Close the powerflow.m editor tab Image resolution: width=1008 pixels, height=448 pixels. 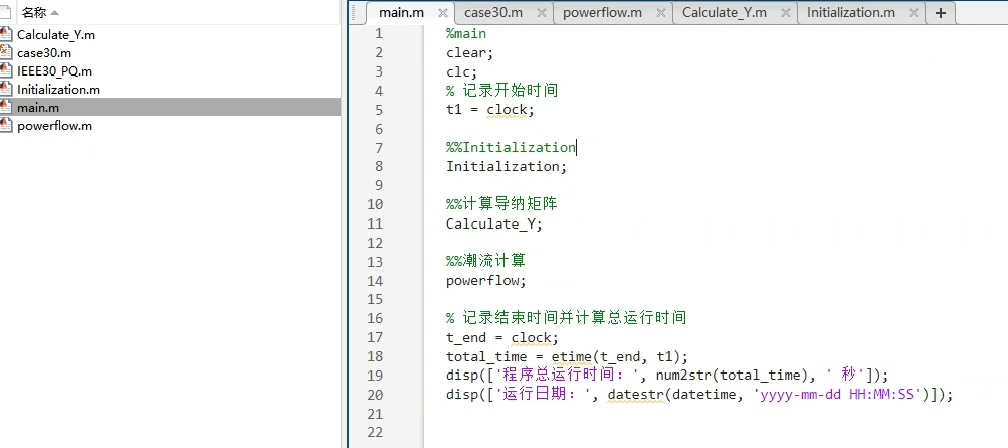tap(660, 13)
